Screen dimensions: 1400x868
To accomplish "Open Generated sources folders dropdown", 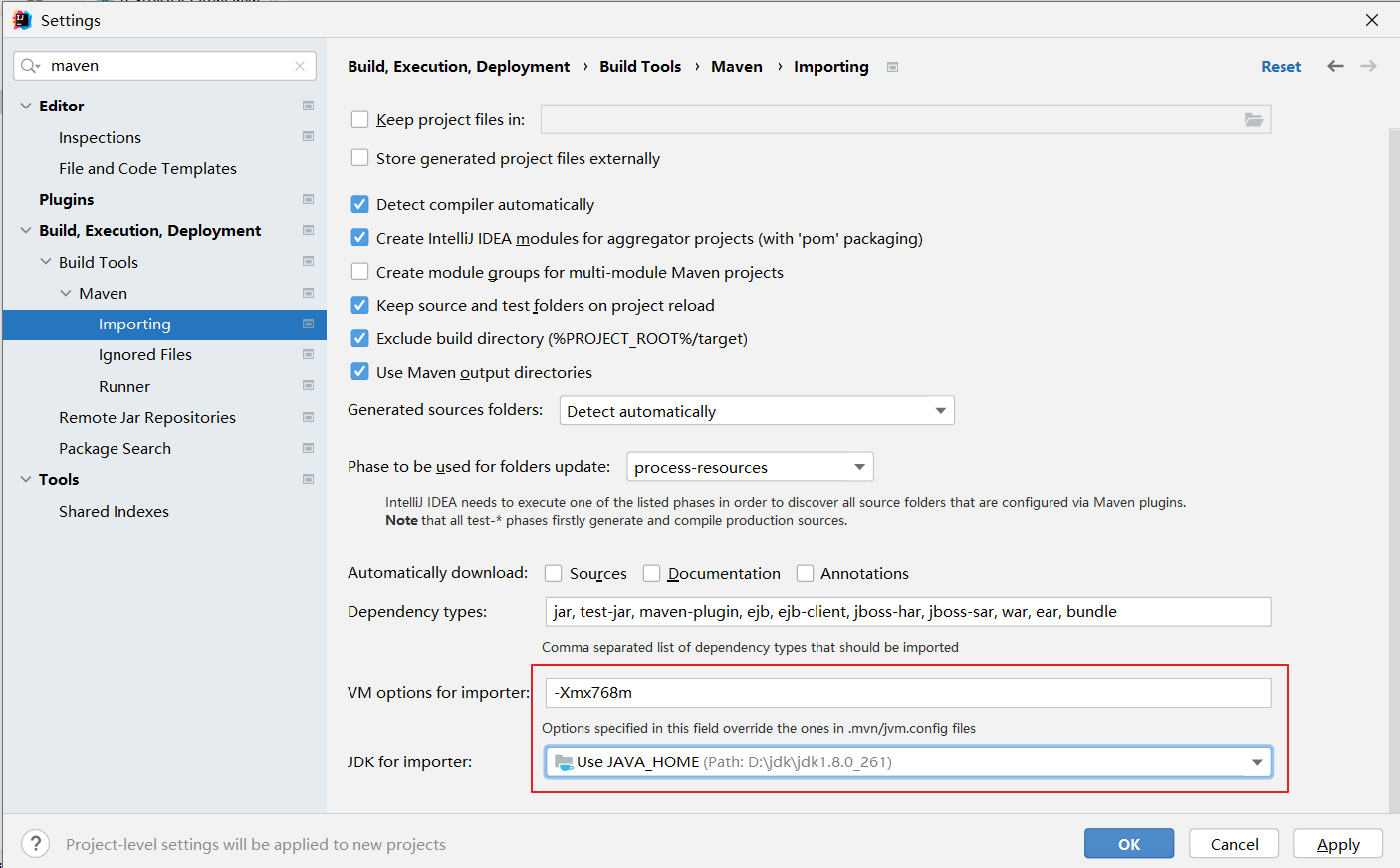I will [x=757, y=411].
